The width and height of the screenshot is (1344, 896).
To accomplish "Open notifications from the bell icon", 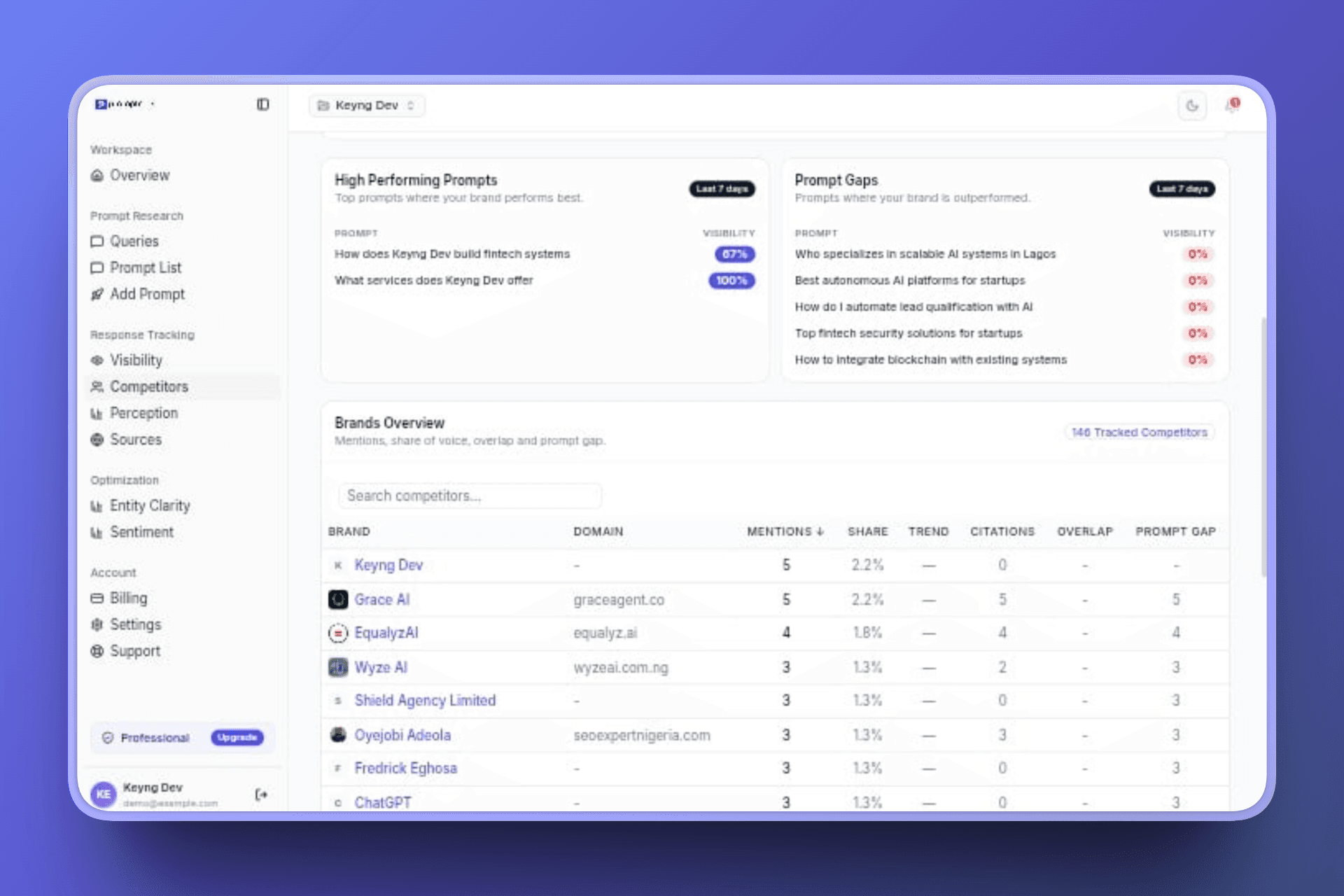I will pos(1232,106).
